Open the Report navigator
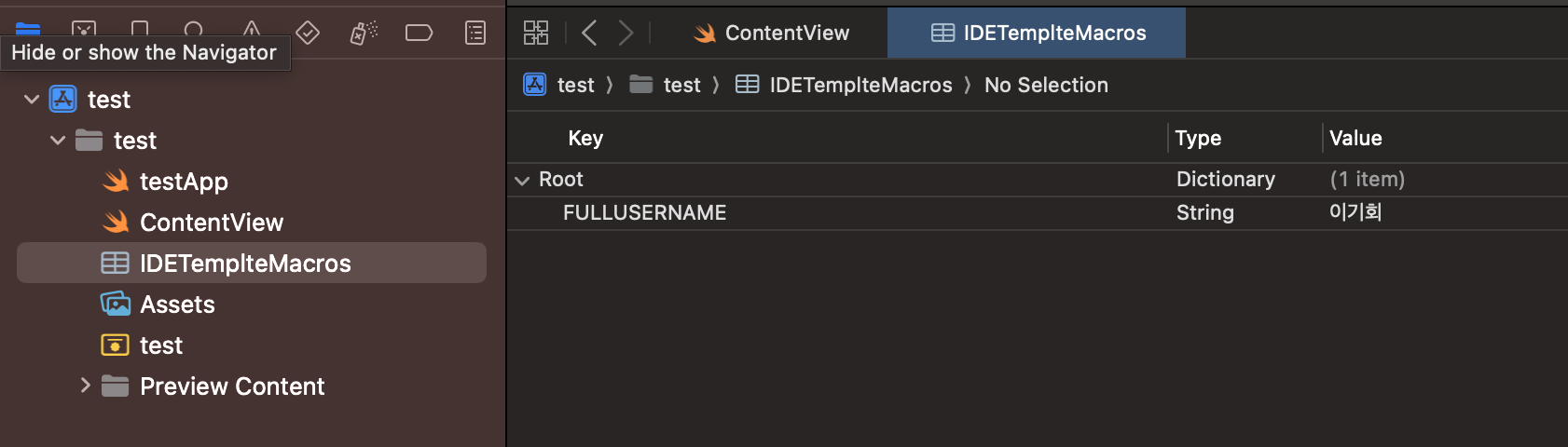Viewport: 1568px width, 447px height. (475, 33)
